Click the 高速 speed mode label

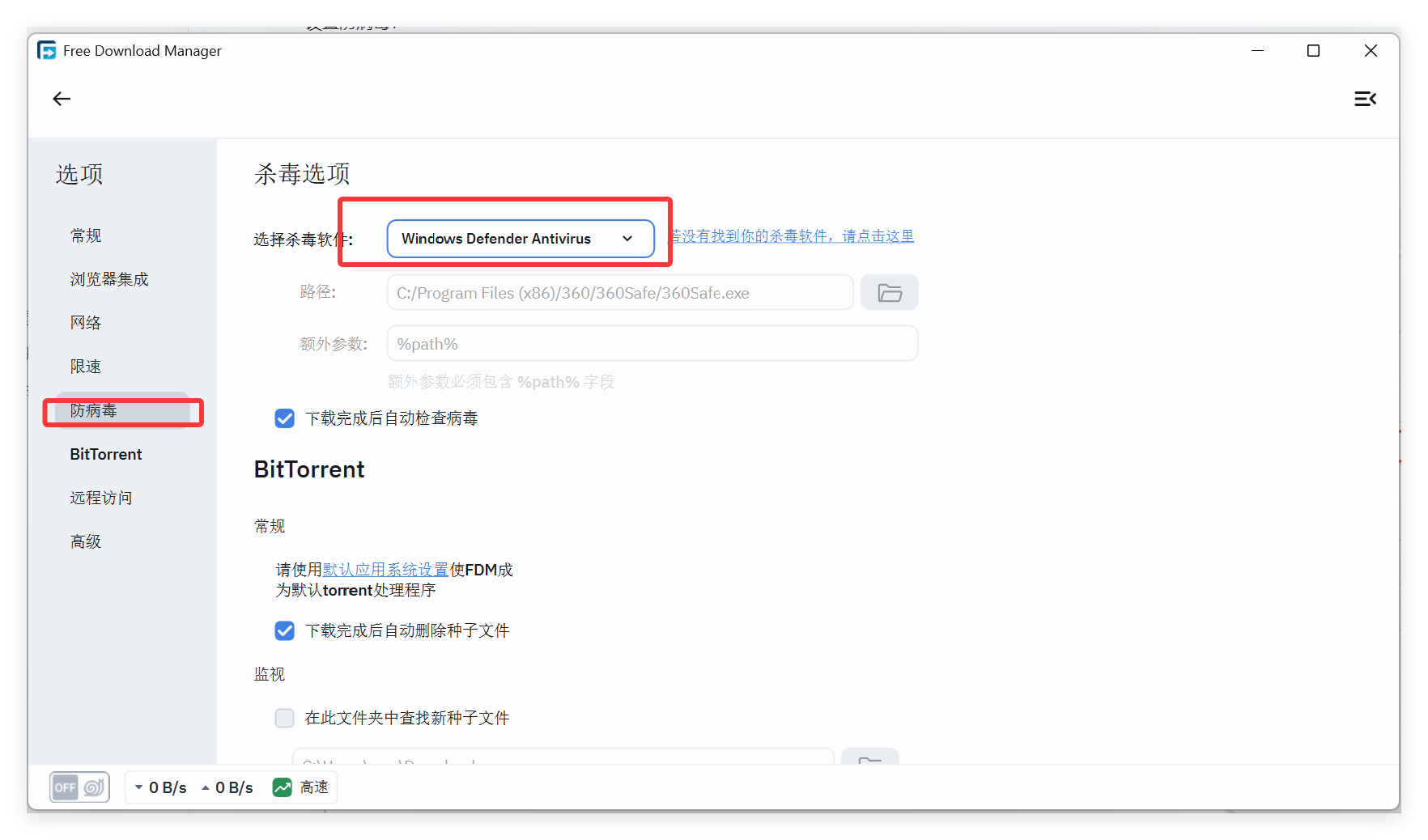[314, 787]
